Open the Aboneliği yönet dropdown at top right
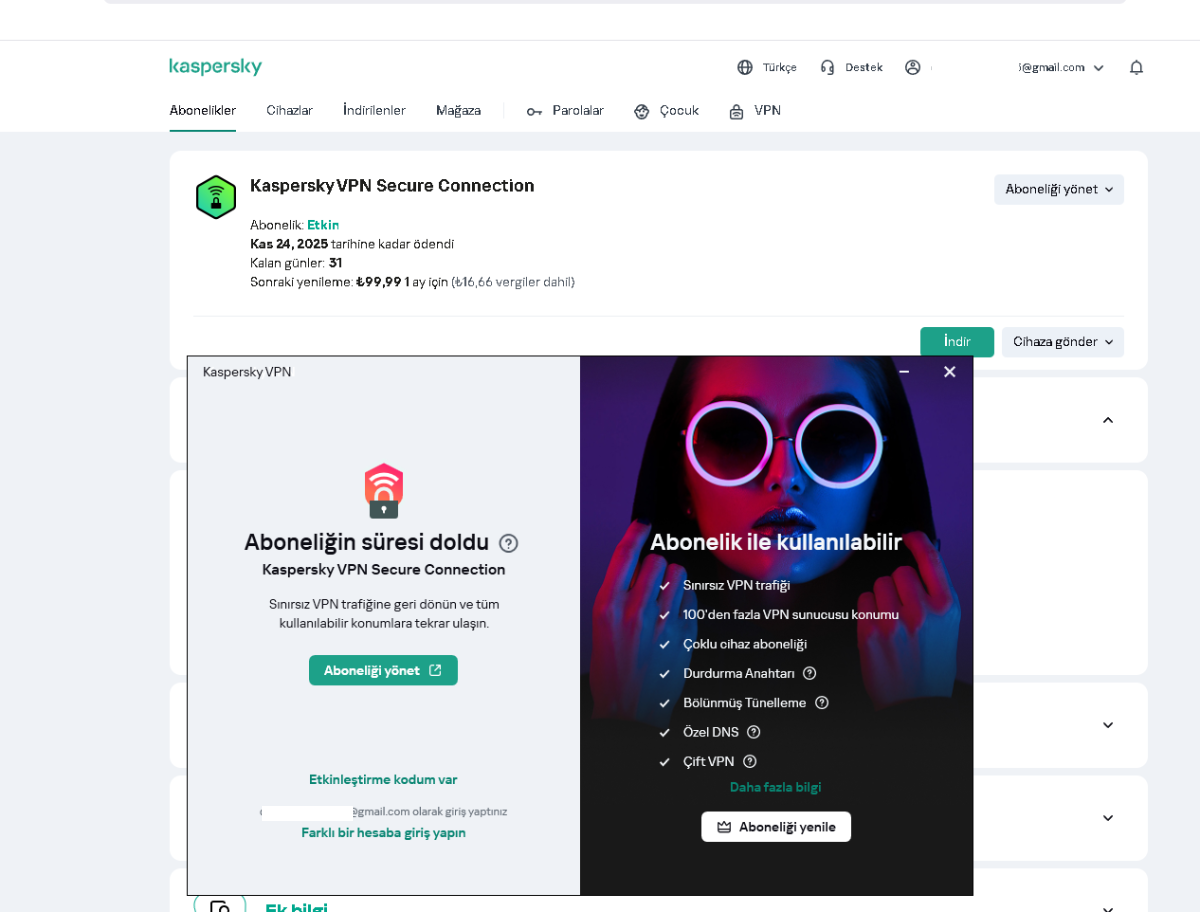1200x912 pixels. [x=1058, y=189]
